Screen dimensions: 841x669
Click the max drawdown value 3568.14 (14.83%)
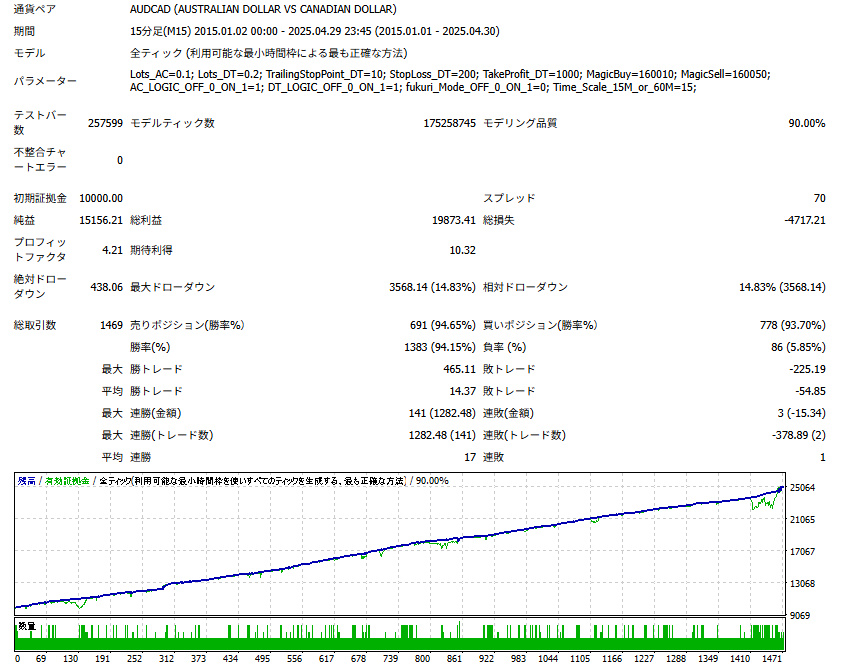(x=432, y=287)
